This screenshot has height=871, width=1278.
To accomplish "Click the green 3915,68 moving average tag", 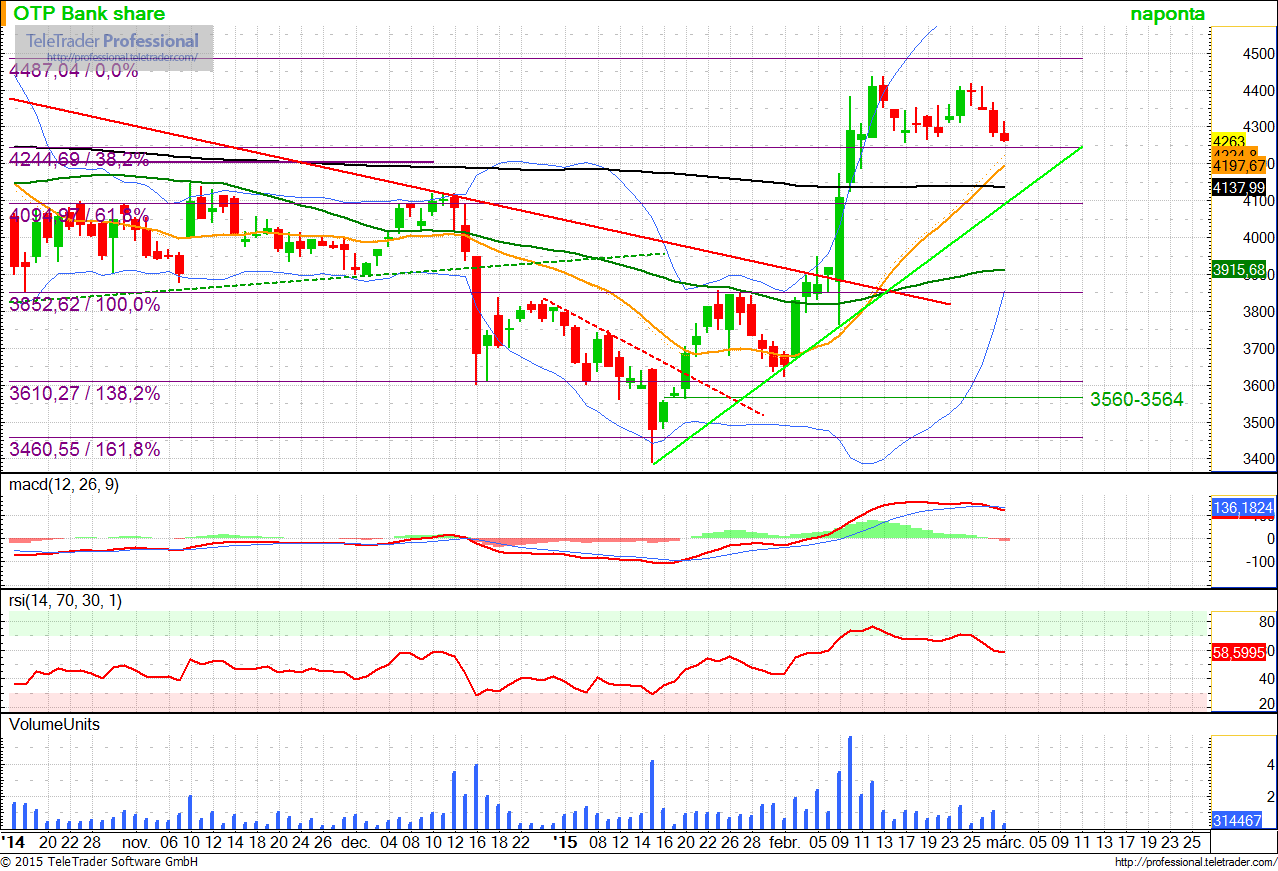I will click(1240, 270).
